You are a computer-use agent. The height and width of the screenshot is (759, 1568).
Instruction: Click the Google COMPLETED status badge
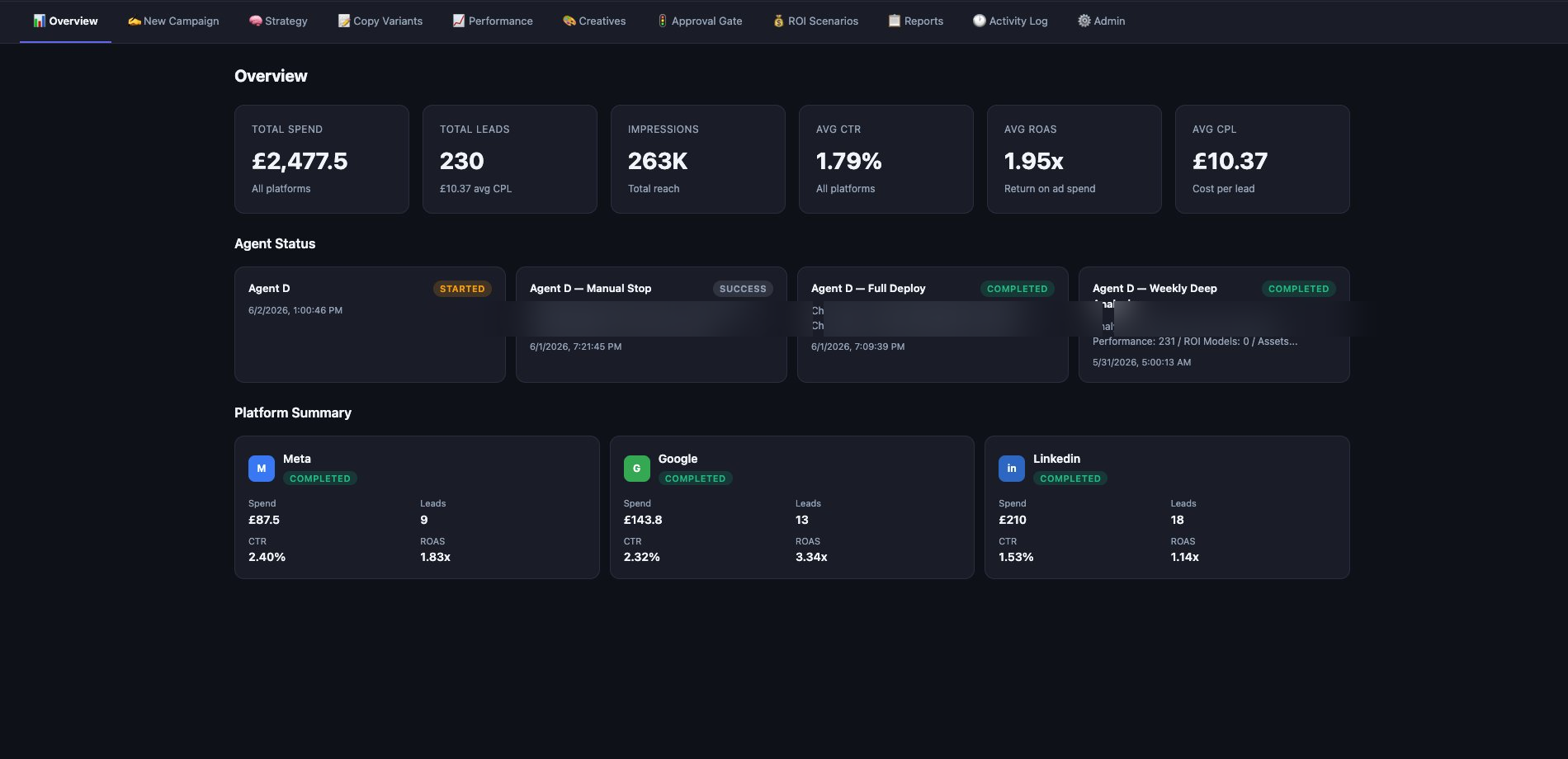695,478
